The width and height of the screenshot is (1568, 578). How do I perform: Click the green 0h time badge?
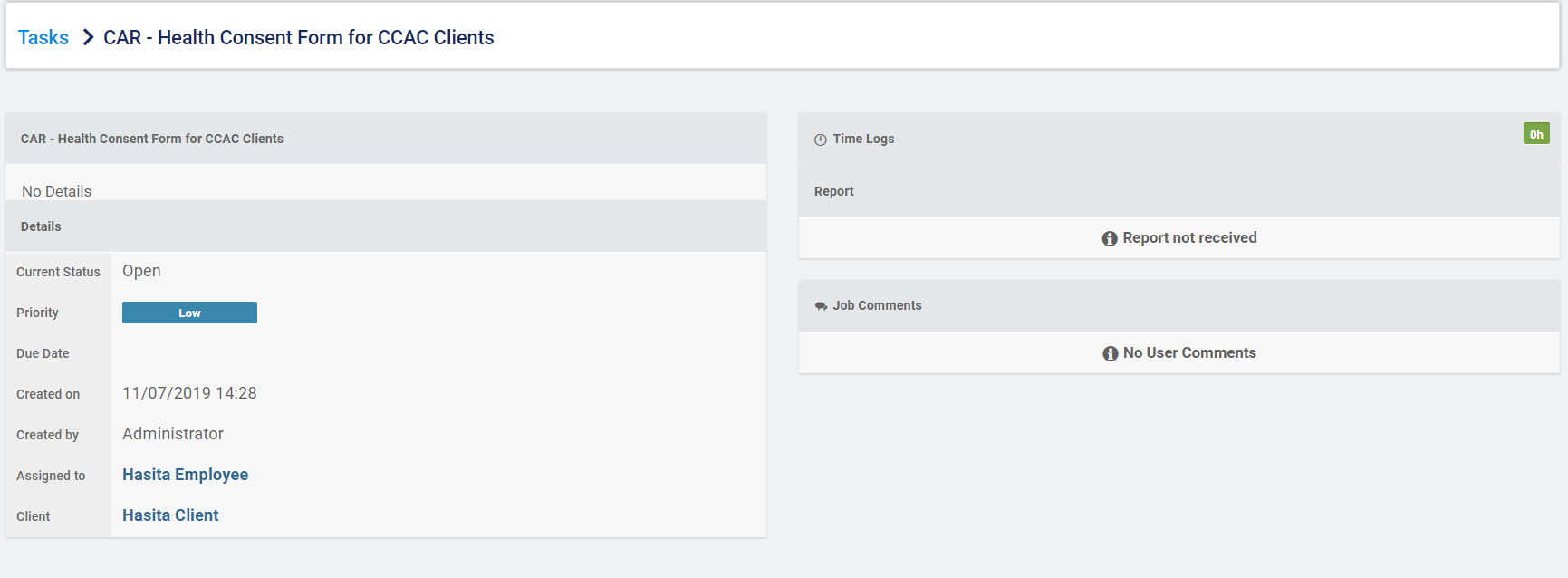1535,134
